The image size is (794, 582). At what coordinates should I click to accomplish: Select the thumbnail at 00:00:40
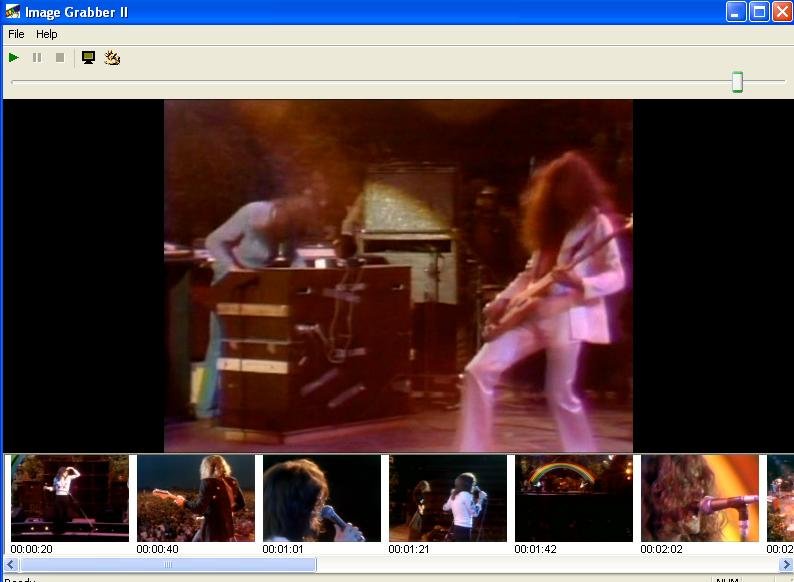coord(196,498)
